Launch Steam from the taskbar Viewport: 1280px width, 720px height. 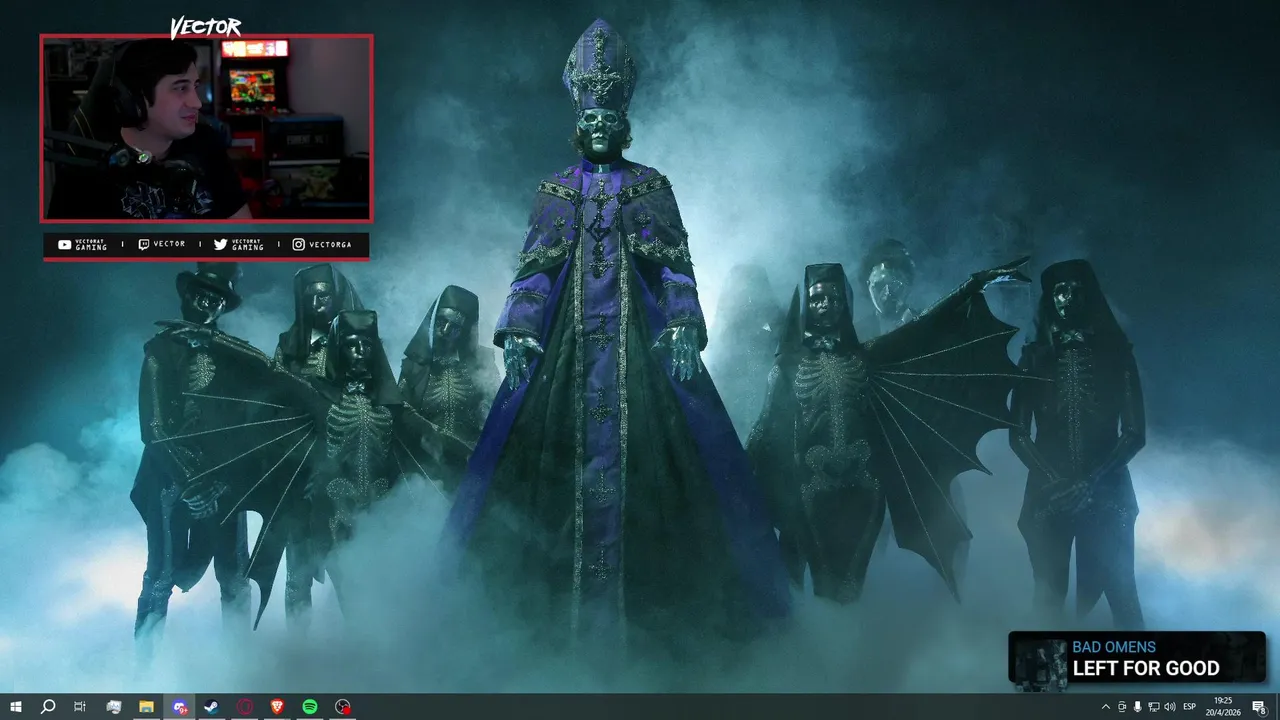tap(212, 707)
